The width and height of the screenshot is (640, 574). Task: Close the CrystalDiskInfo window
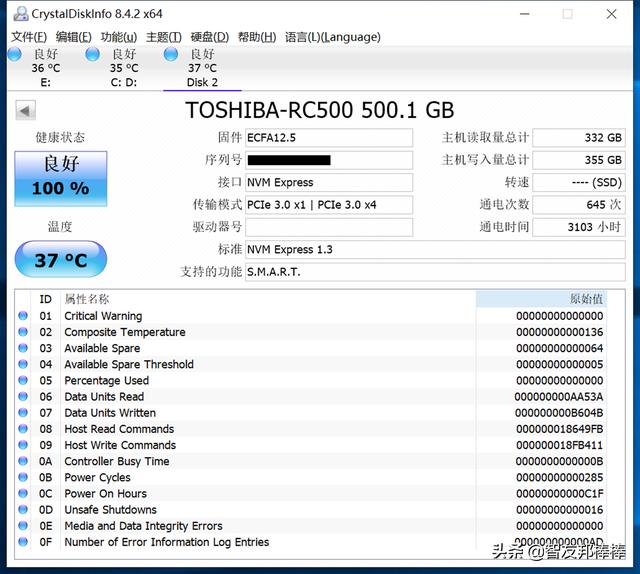611,14
